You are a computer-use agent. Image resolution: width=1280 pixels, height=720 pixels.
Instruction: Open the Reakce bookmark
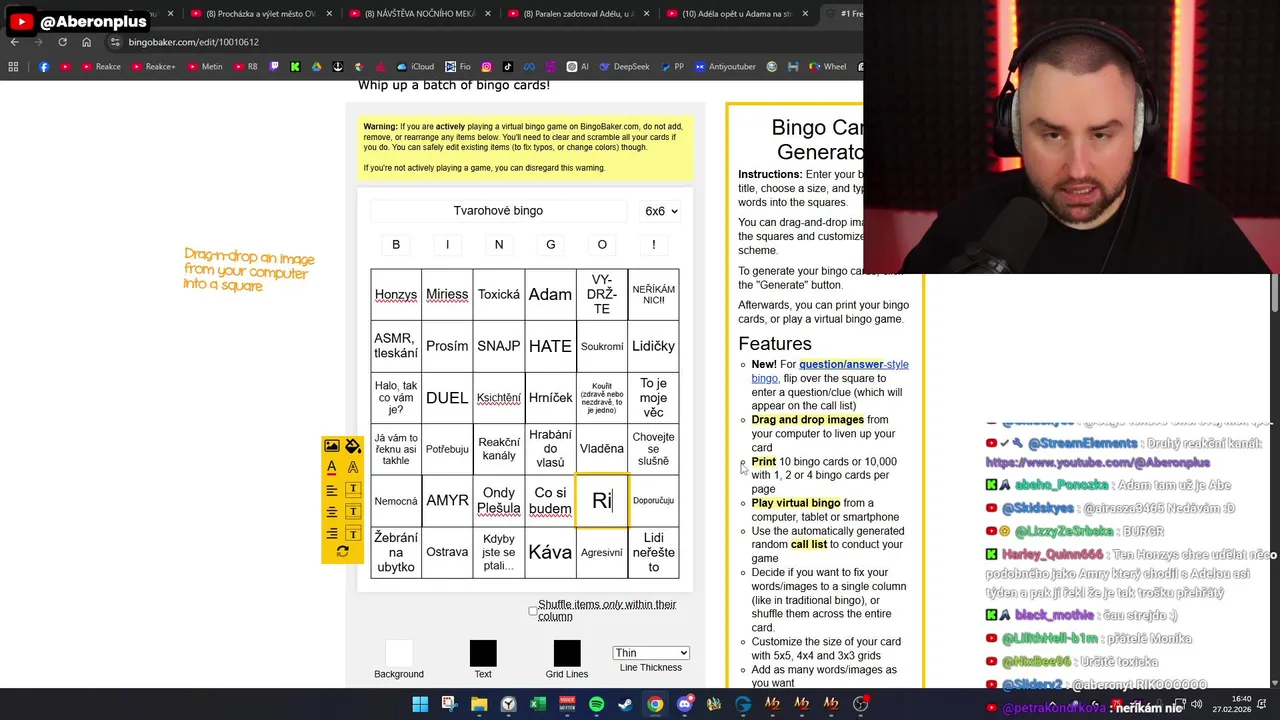coord(99,67)
